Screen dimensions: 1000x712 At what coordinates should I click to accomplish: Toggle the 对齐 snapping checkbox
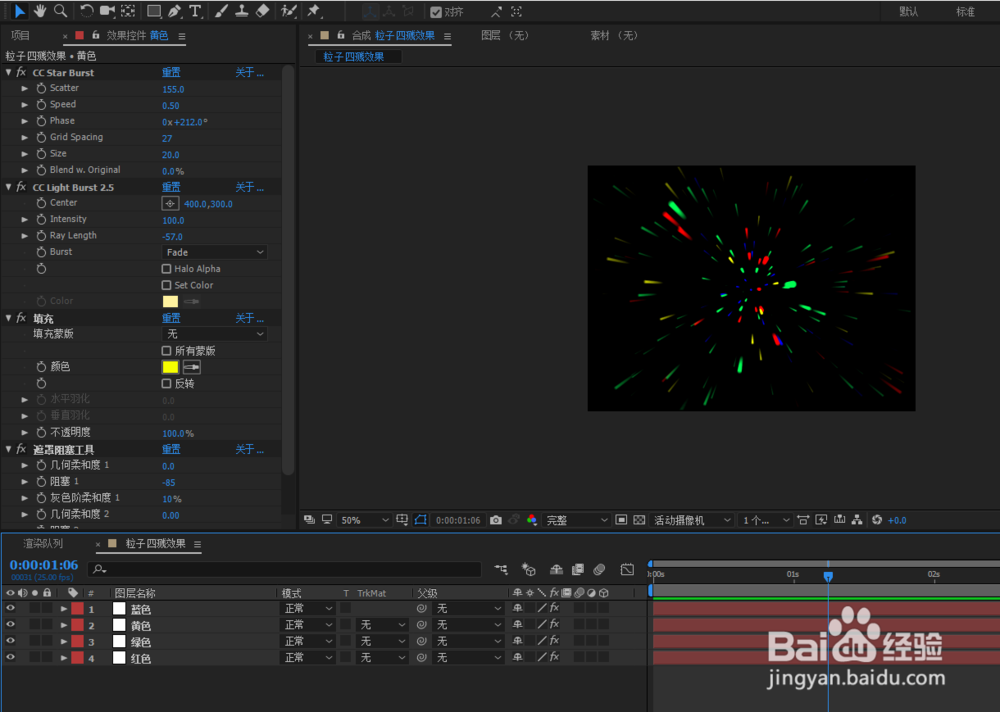436,12
